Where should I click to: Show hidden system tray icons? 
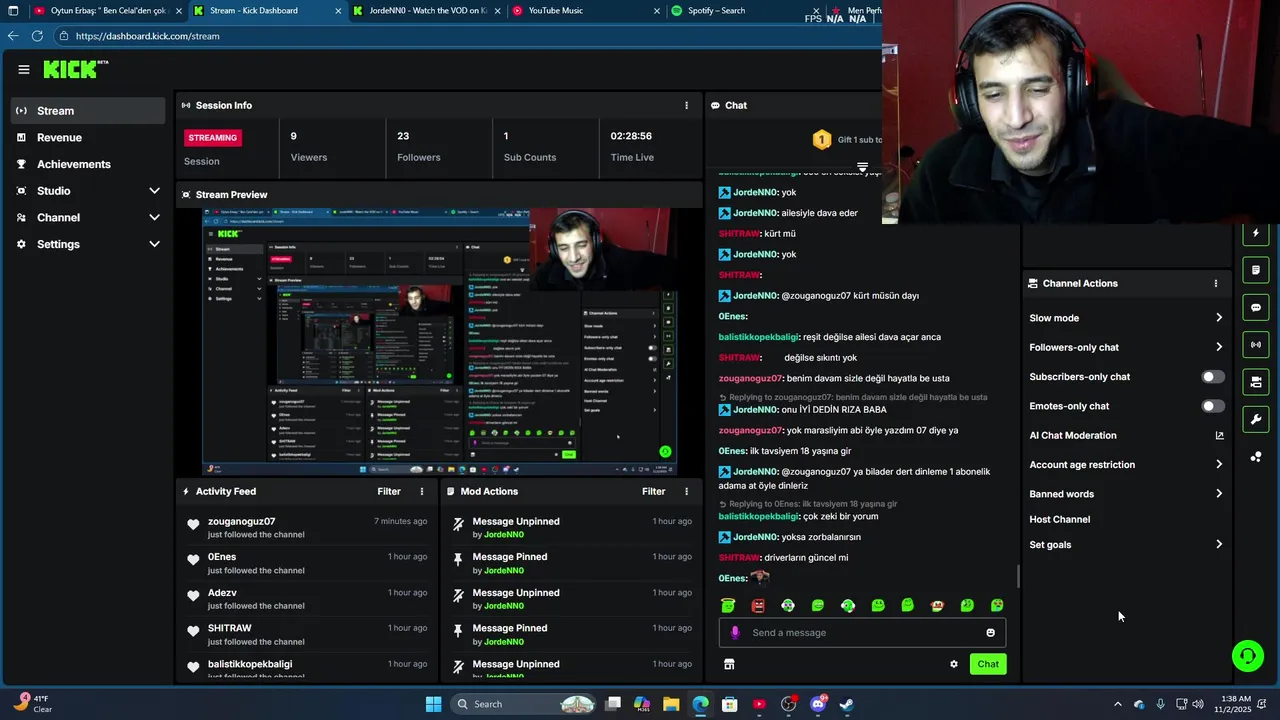(x=1118, y=704)
